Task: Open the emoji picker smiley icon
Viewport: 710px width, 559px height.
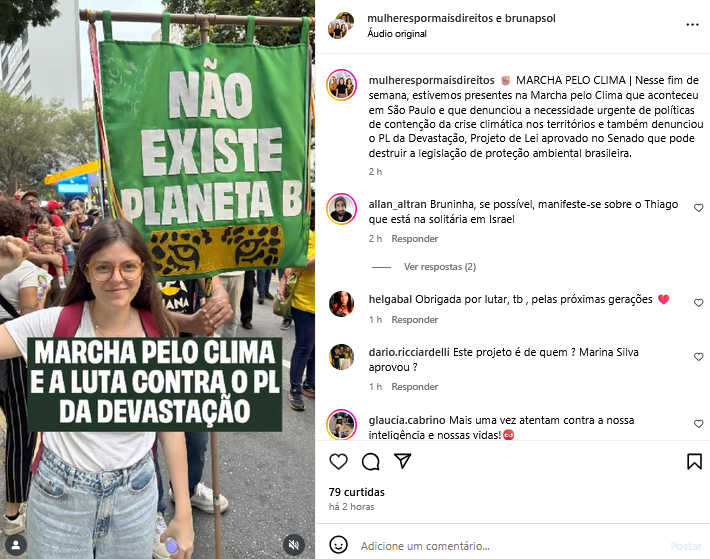Action: pos(338,545)
